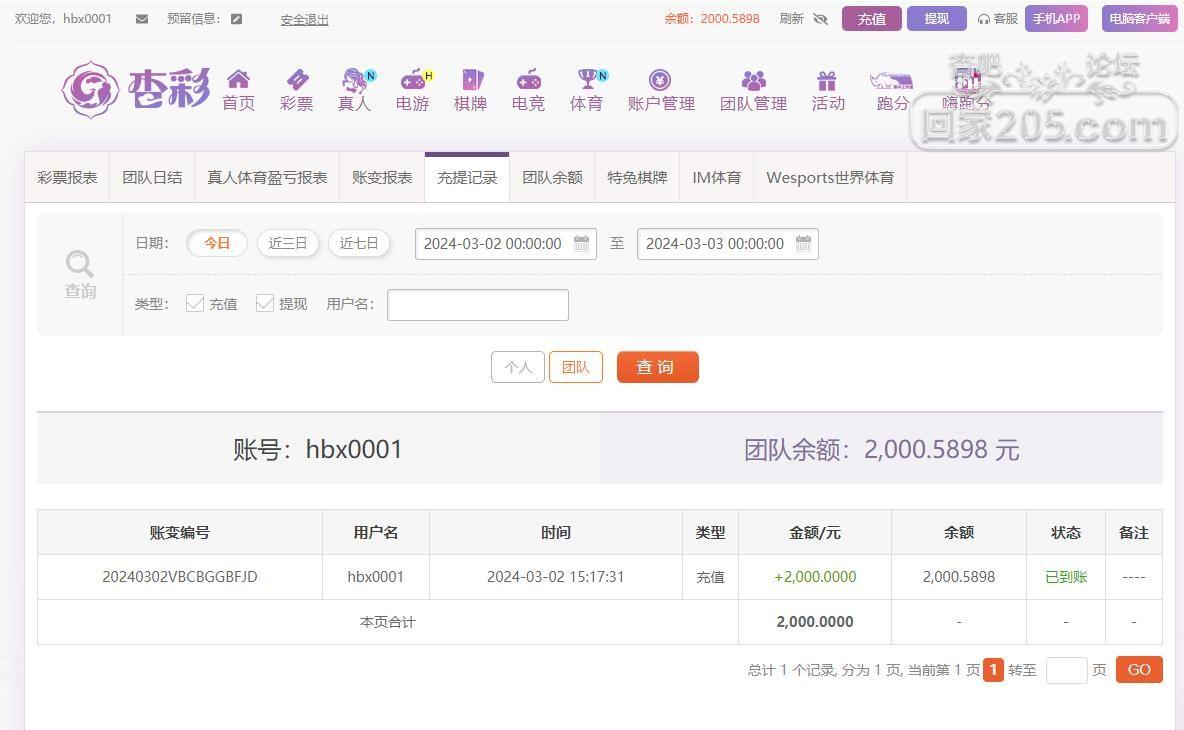
Task: Expand the 团队管理 navigation menu
Action: (754, 91)
